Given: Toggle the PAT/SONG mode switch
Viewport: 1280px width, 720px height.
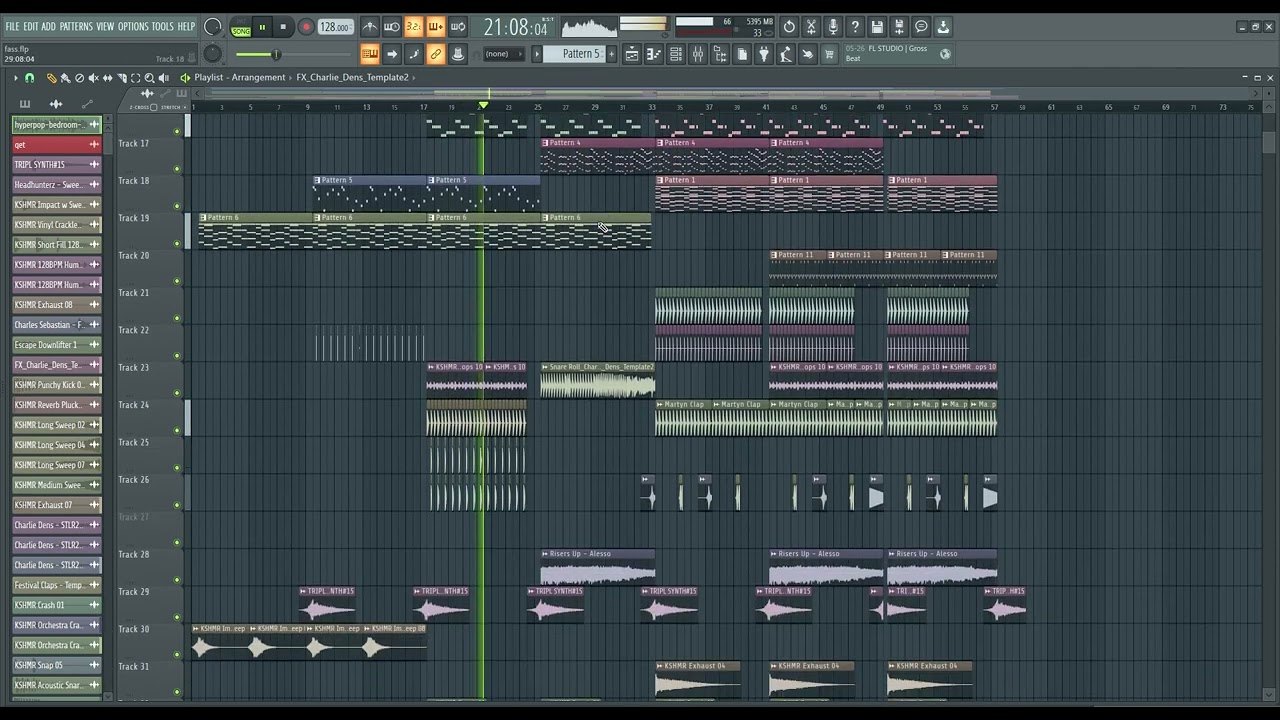Looking at the screenshot, I should pos(241,28).
